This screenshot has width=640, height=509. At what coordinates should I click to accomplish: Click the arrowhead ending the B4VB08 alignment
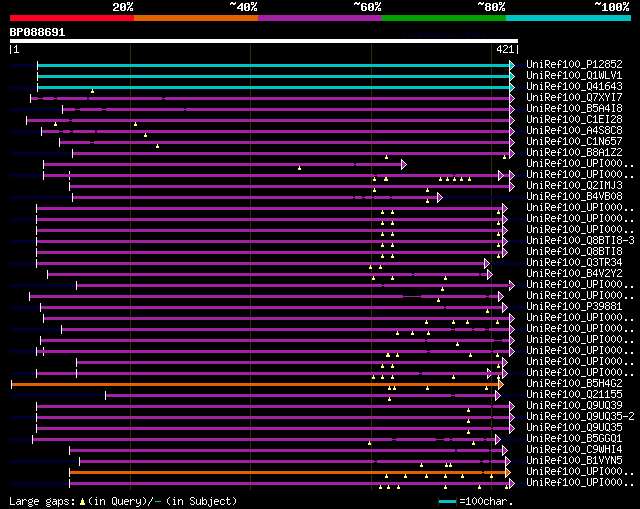point(440,198)
